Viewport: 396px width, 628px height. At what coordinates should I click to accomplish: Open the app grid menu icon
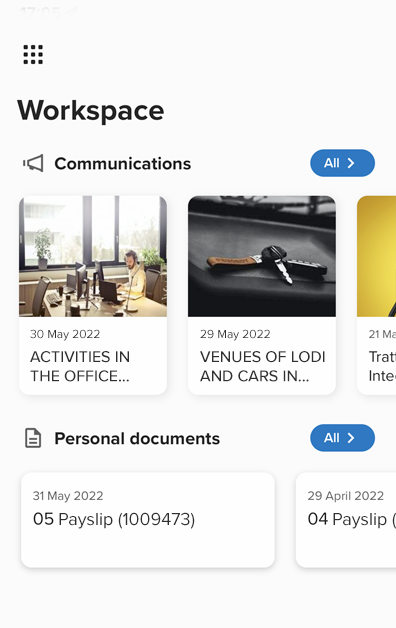(x=33, y=54)
